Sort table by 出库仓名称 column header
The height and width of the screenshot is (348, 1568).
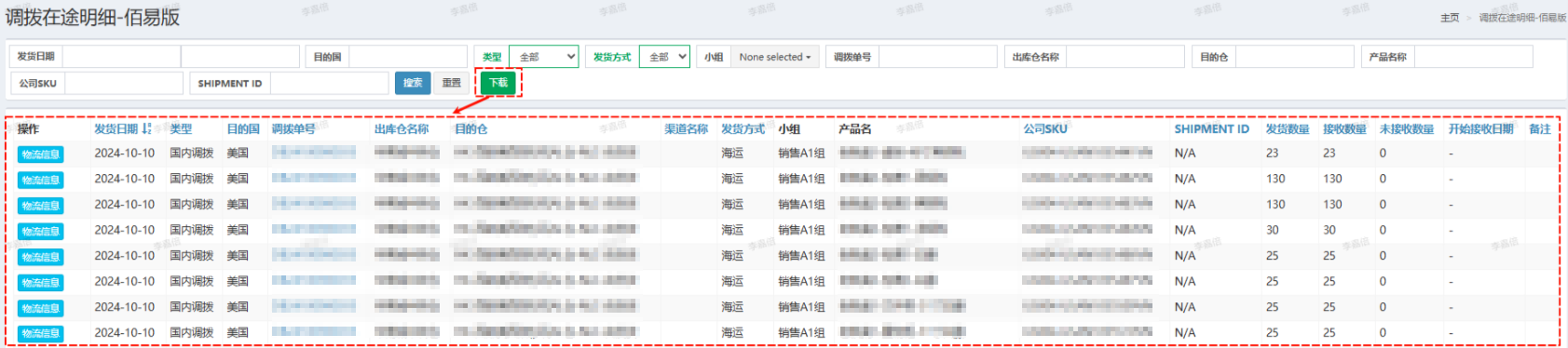tap(402, 129)
